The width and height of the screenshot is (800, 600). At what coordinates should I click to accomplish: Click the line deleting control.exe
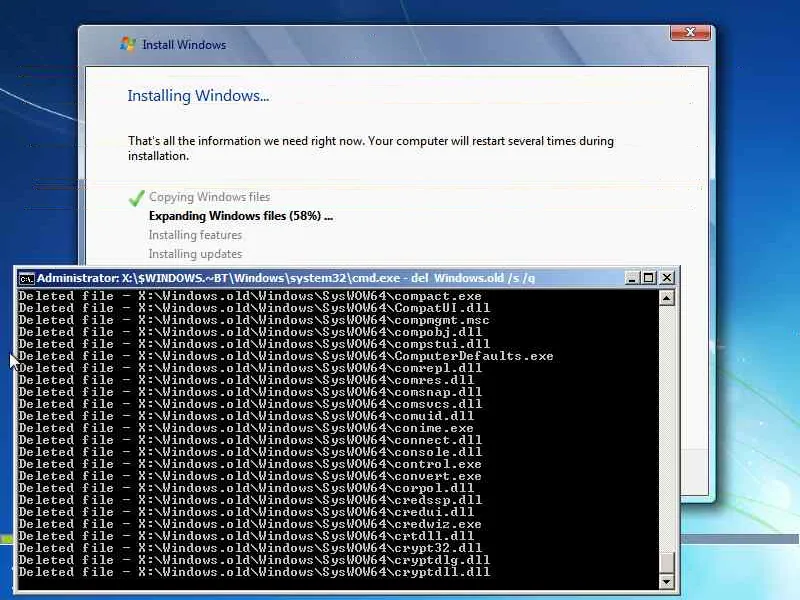point(250,464)
